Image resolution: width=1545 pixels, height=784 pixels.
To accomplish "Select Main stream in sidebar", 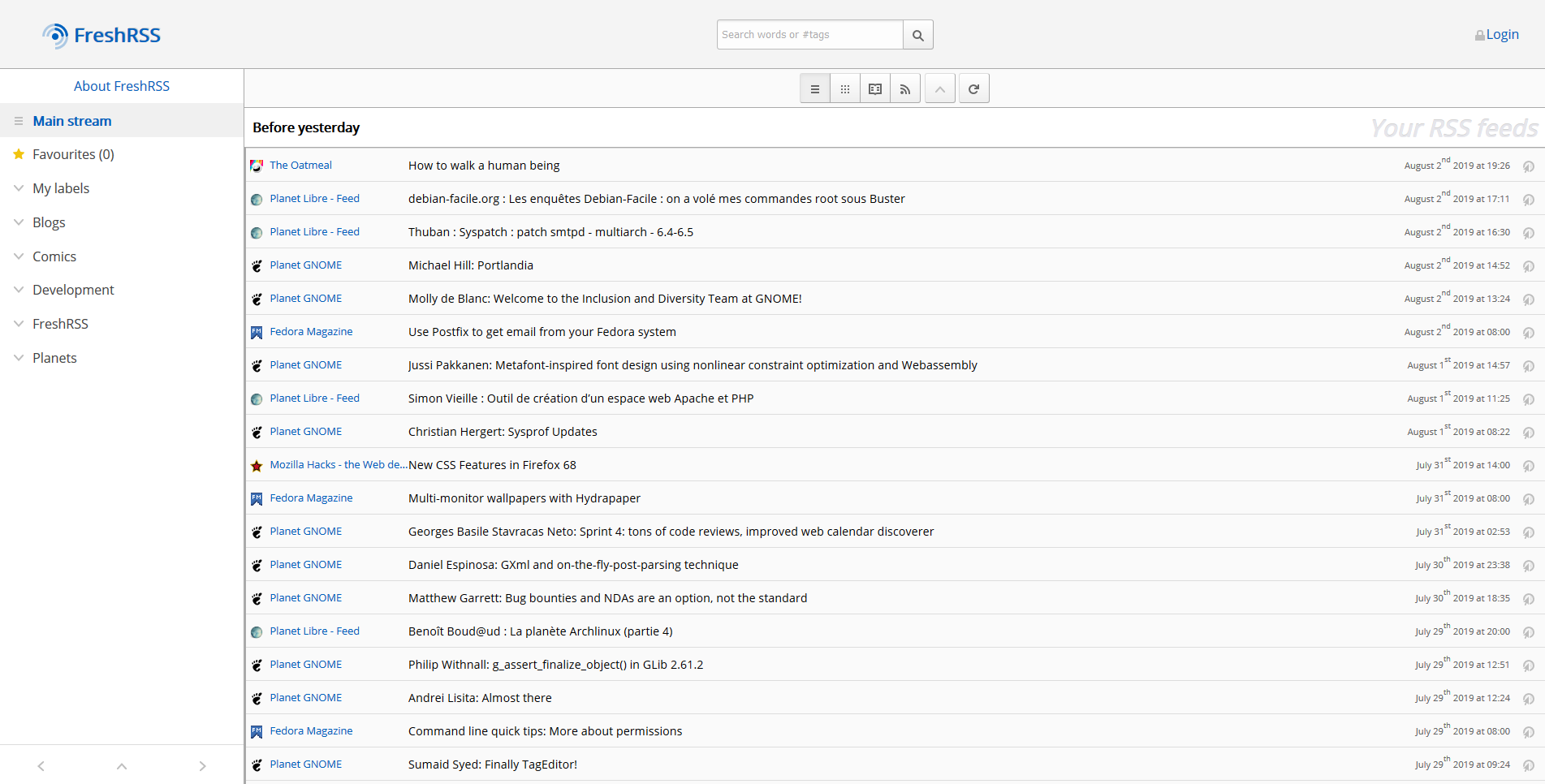I will (72, 121).
